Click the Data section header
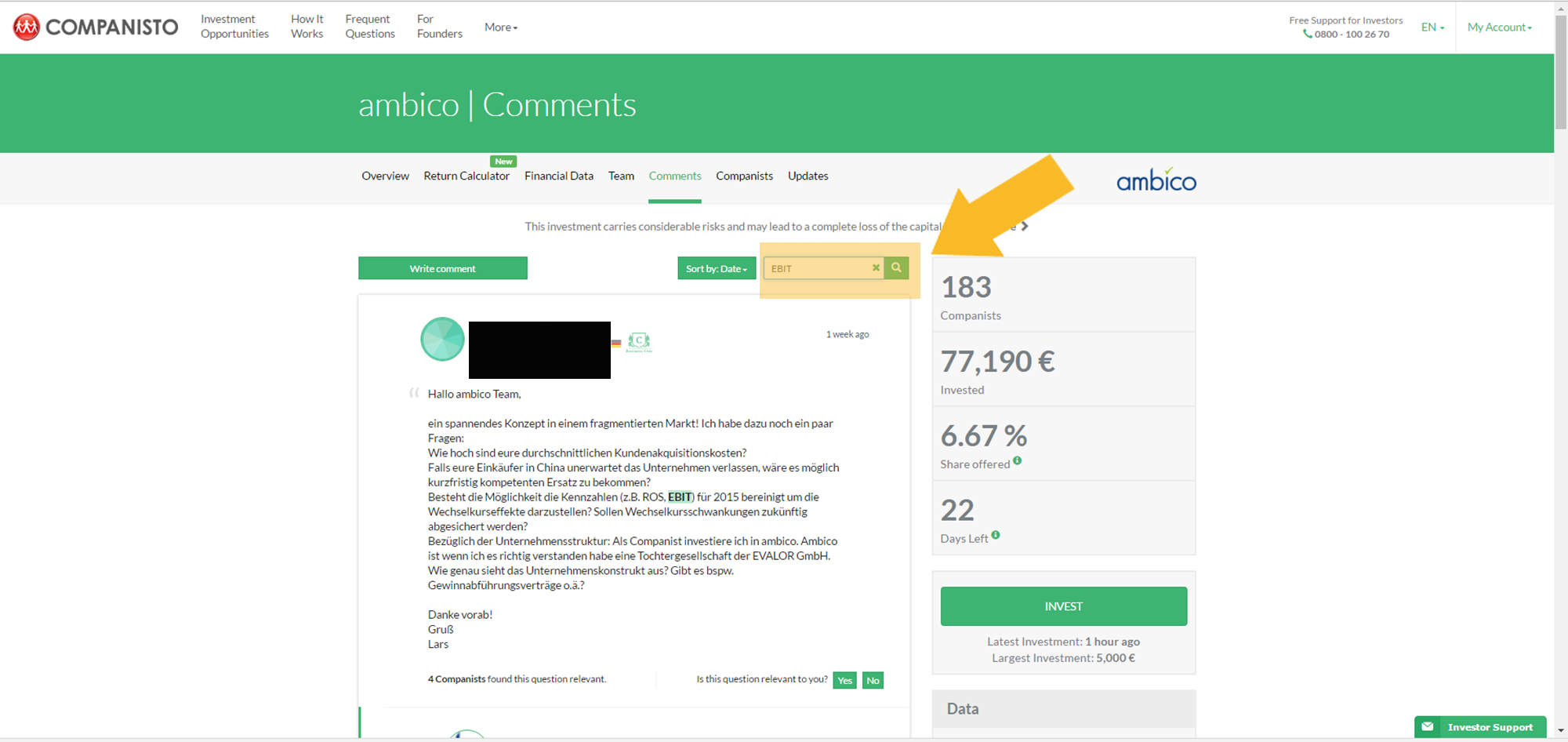Screen dimensions: 1568x742 [x=1064, y=709]
